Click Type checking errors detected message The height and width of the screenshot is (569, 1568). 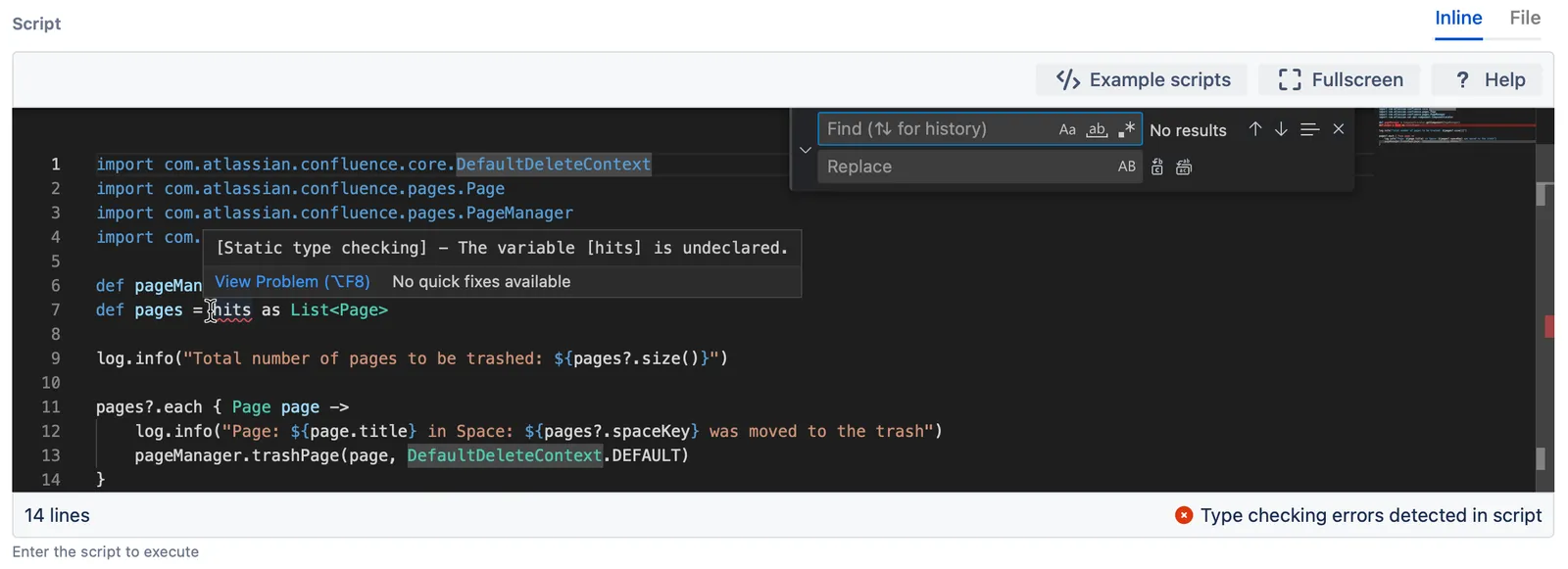click(x=1371, y=515)
